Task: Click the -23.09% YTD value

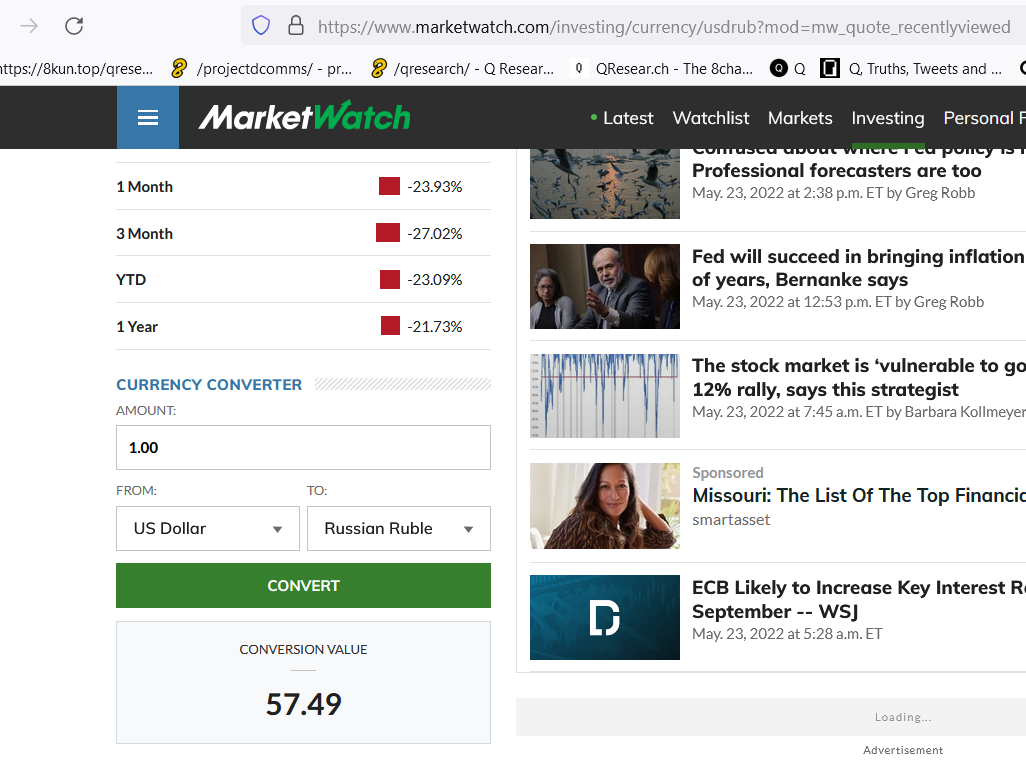Action: [x=434, y=279]
